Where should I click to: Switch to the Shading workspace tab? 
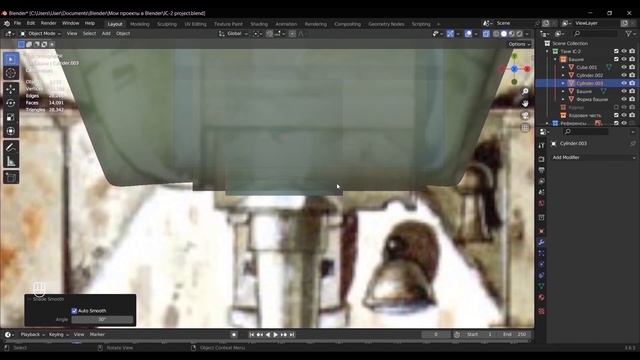point(259,24)
